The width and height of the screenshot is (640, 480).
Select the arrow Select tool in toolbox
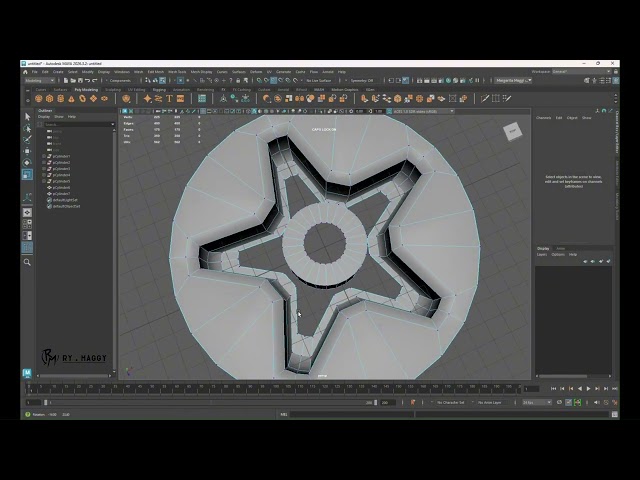[27, 117]
